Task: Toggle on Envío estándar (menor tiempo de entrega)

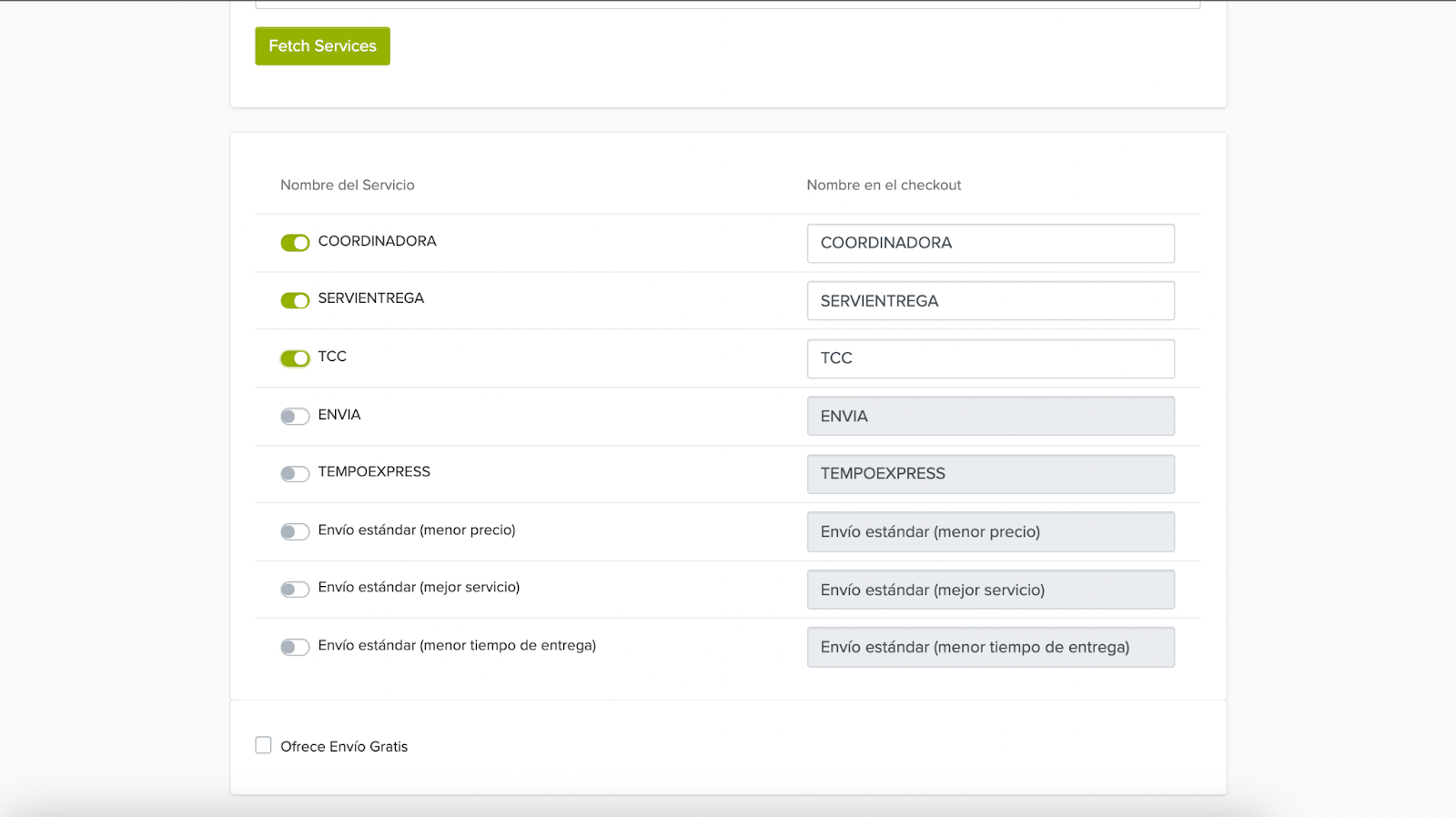Action: [295, 648]
